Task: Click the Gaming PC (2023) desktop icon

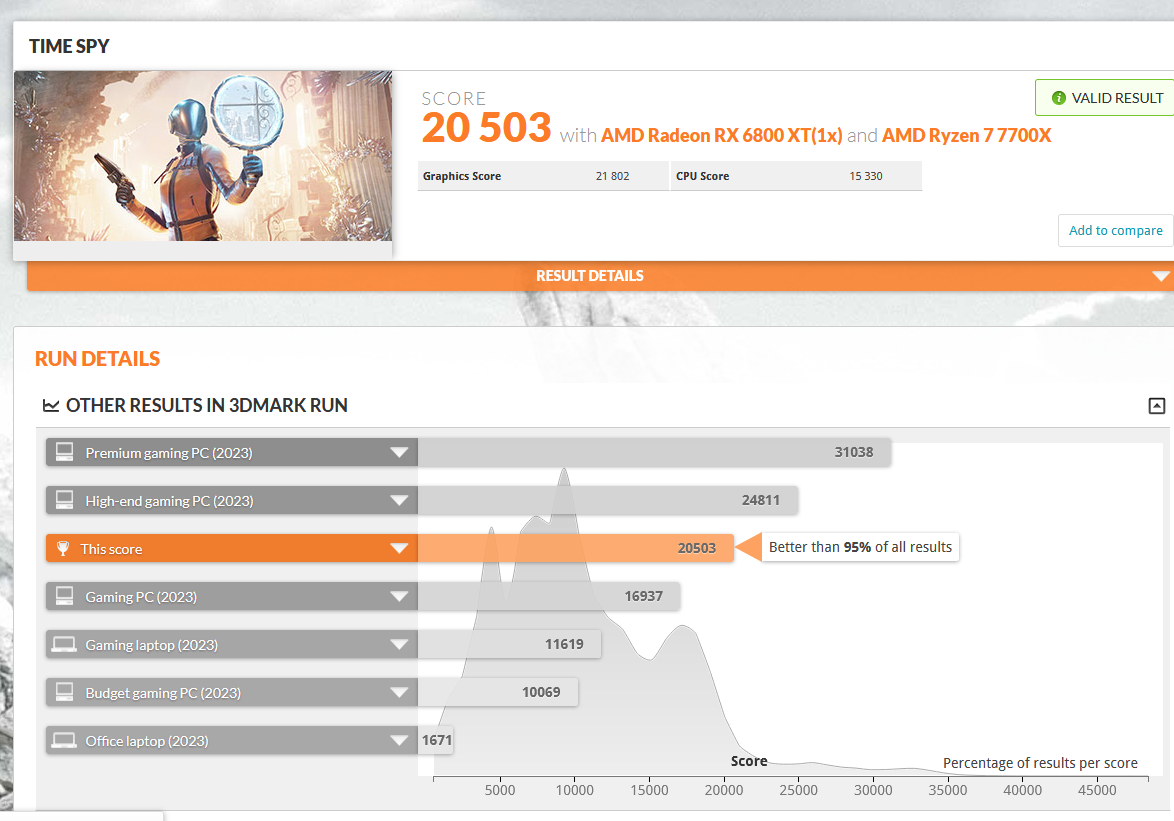Action: (x=64, y=596)
